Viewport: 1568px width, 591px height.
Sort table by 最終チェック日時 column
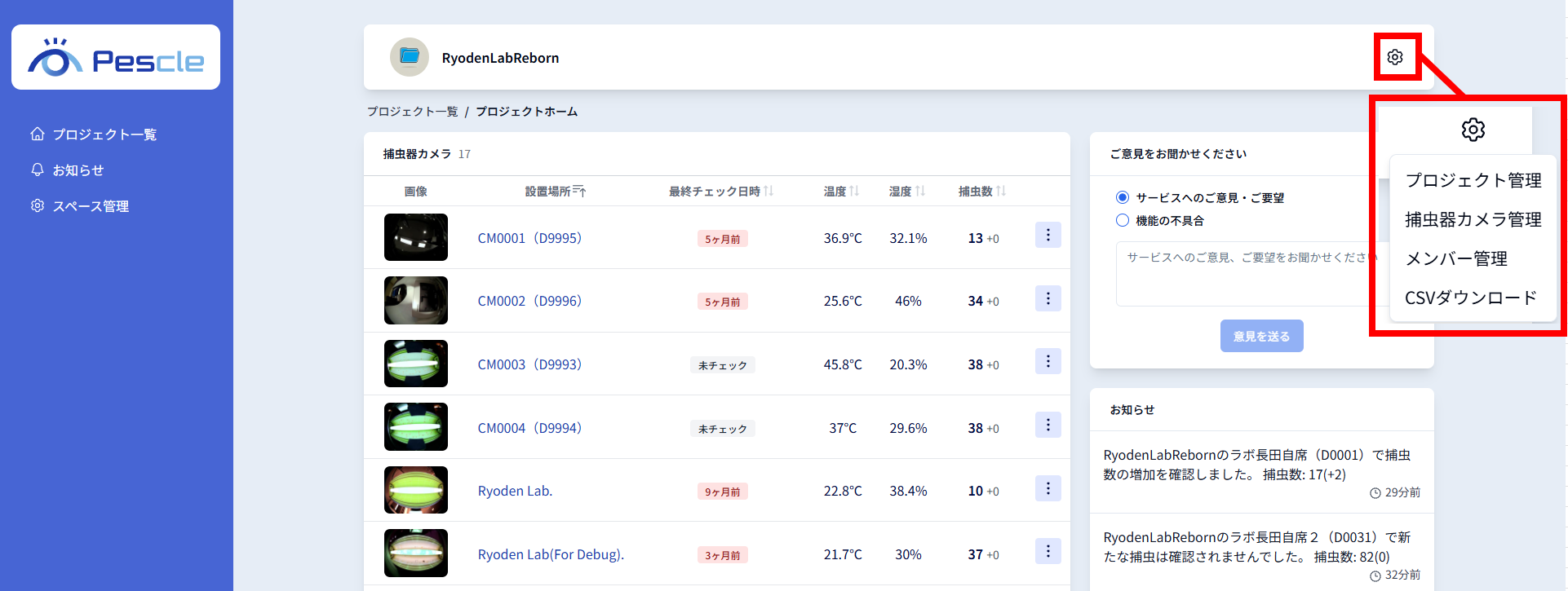point(768,191)
